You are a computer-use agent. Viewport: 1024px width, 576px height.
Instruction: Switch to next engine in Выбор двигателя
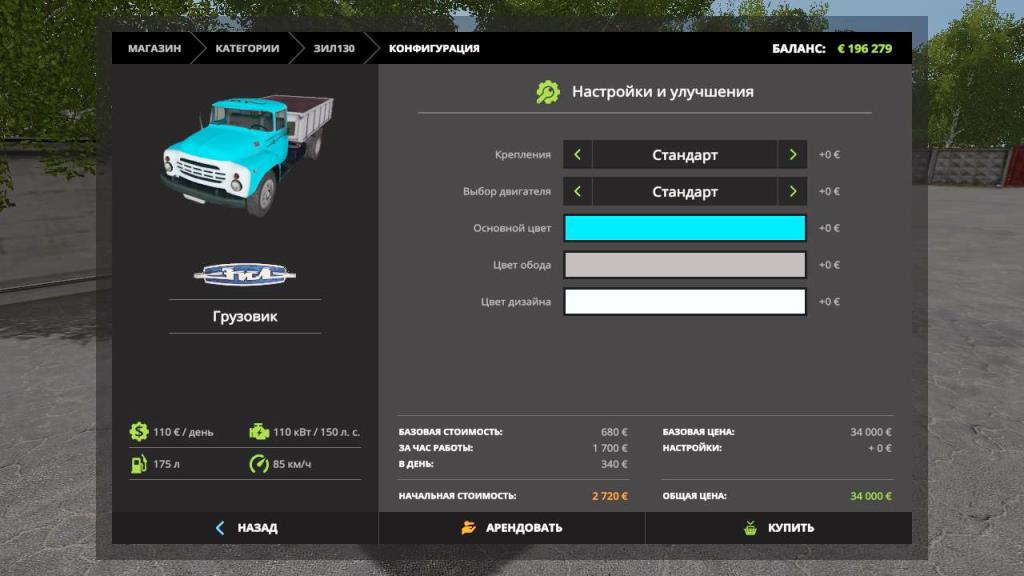792,192
